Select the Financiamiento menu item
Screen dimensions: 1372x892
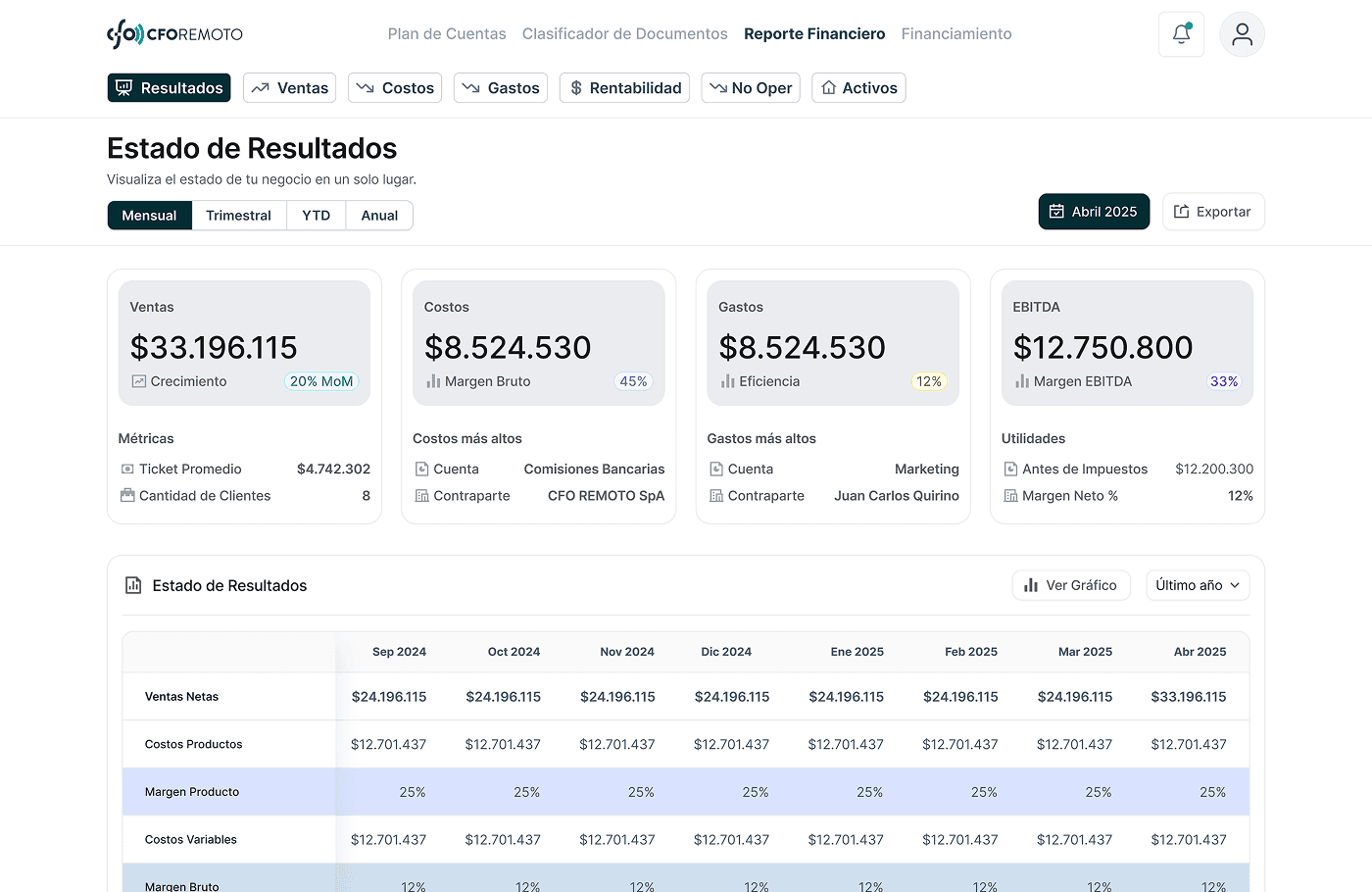(955, 33)
